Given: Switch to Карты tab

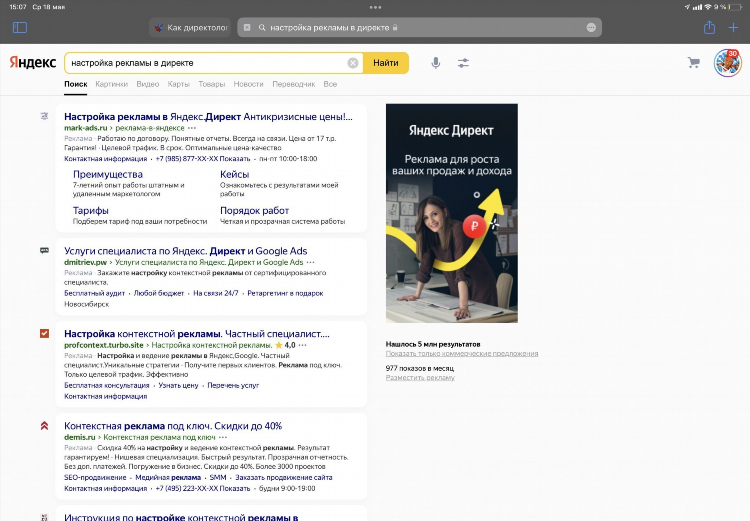Looking at the screenshot, I should [x=178, y=84].
